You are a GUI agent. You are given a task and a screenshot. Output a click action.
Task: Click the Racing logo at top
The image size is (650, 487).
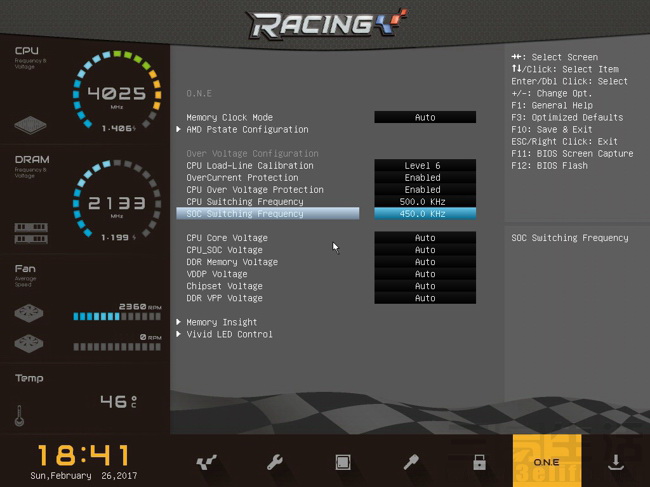click(x=327, y=24)
